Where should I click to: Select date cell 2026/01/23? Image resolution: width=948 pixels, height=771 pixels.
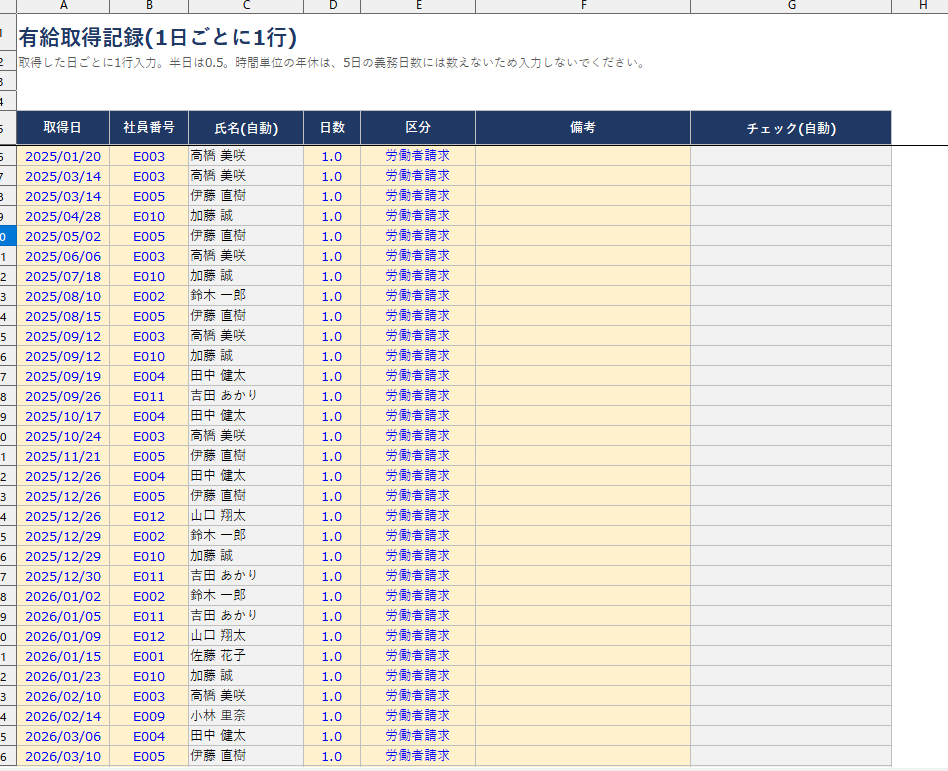tap(63, 675)
